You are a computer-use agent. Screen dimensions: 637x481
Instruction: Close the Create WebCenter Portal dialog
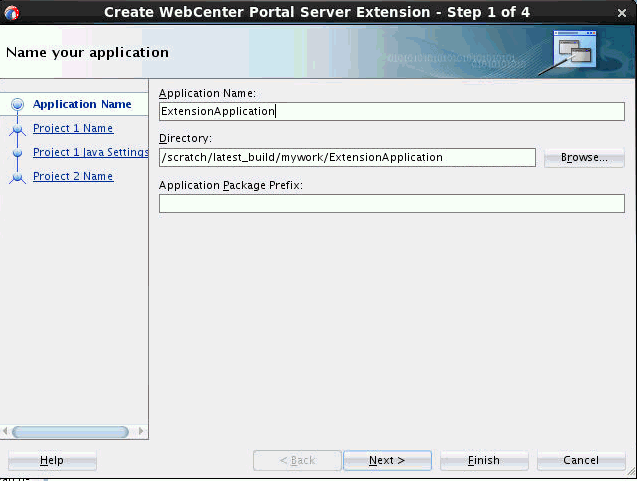pyautogui.click(x=622, y=13)
